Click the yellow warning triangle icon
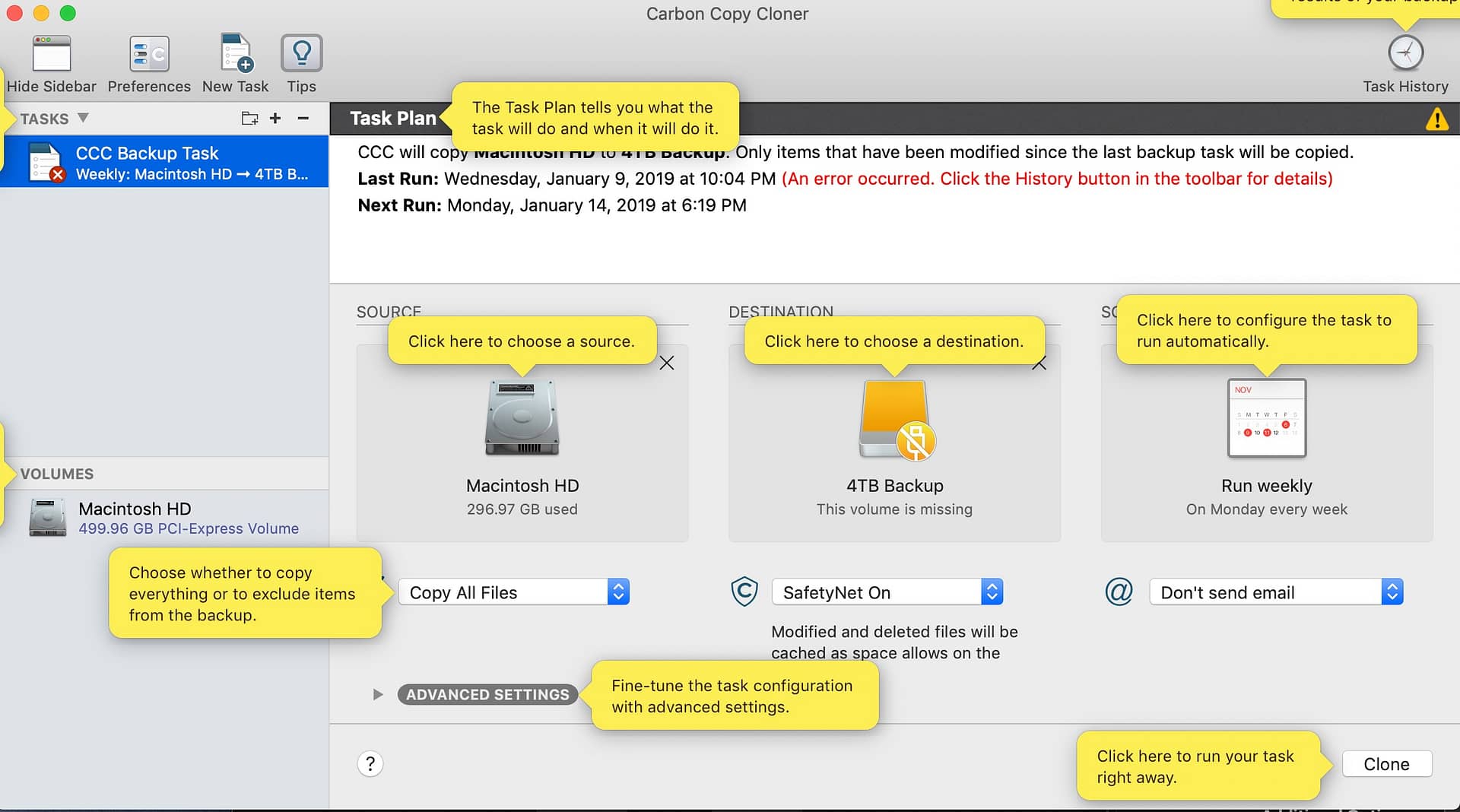Viewport: 1460px width, 812px height. click(1436, 119)
